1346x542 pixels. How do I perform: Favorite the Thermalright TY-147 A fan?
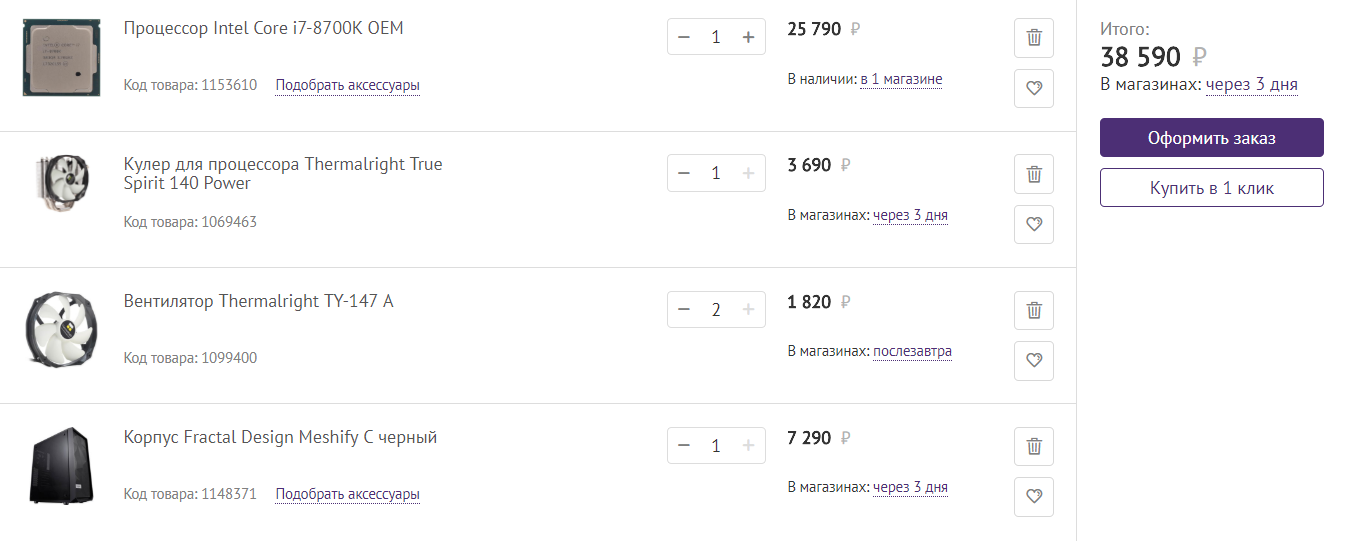coord(1034,360)
